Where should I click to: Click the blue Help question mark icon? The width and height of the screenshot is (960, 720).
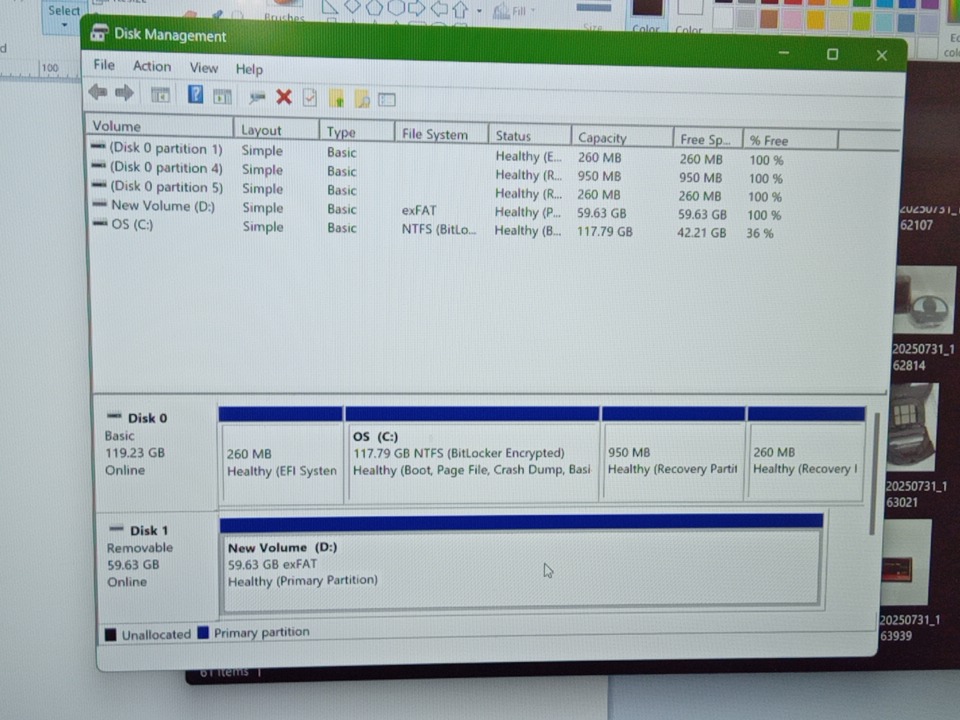195,94
